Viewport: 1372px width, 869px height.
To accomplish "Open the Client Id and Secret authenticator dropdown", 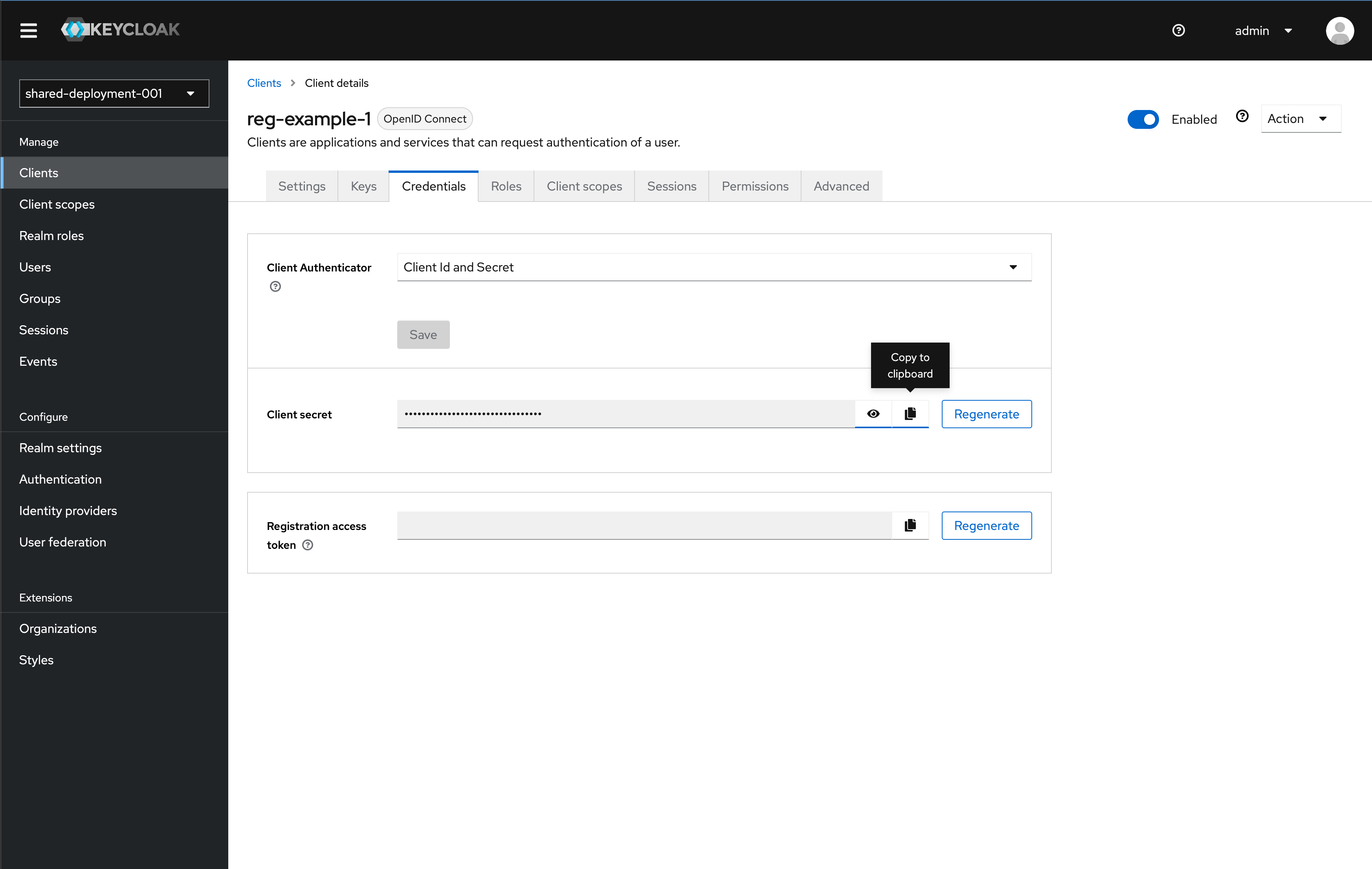I will [x=714, y=267].
